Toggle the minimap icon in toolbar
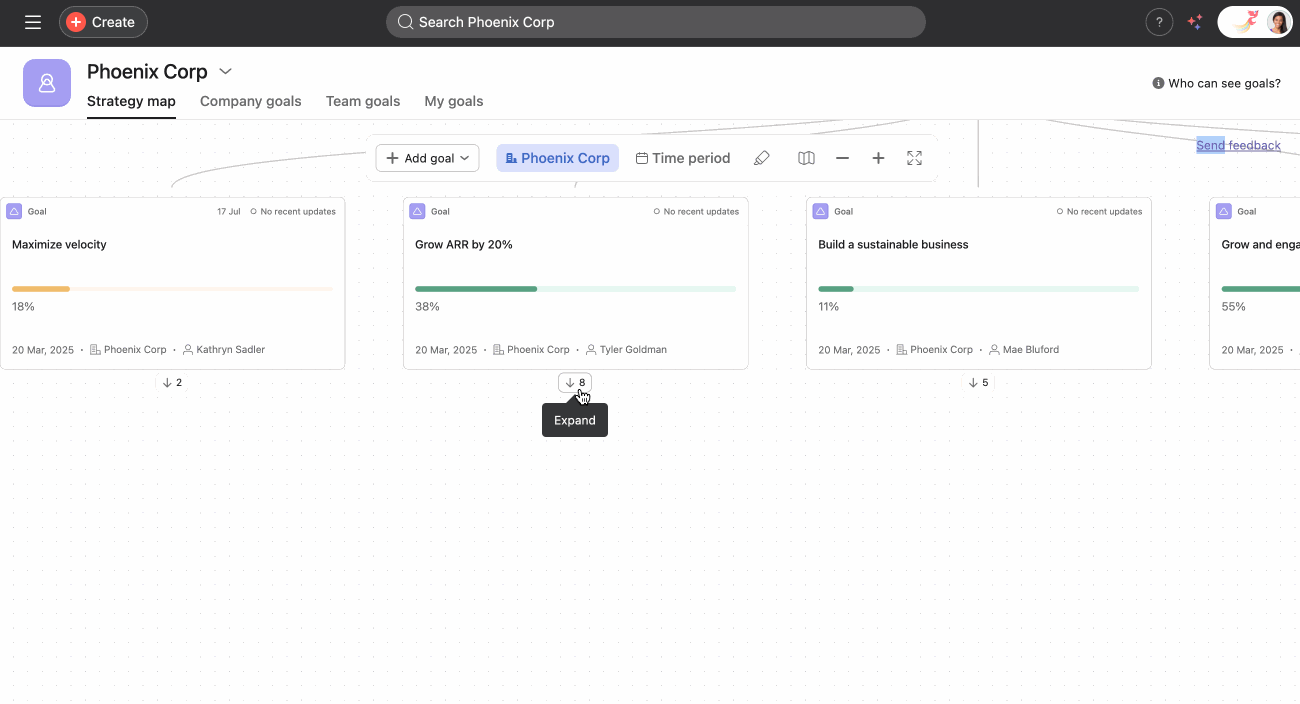 tap(806, 158)
